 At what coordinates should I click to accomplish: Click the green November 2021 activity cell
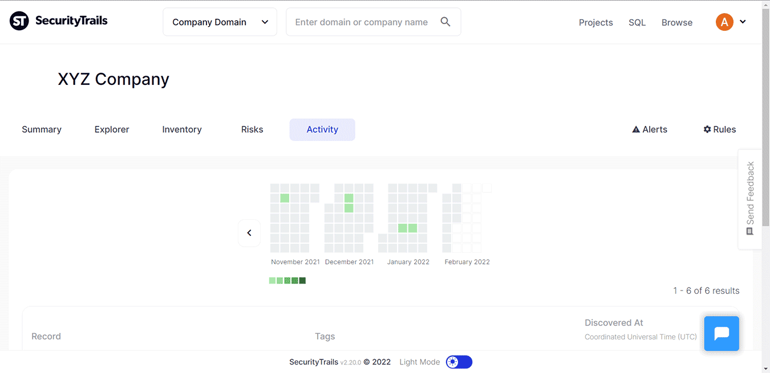[284, 198]
